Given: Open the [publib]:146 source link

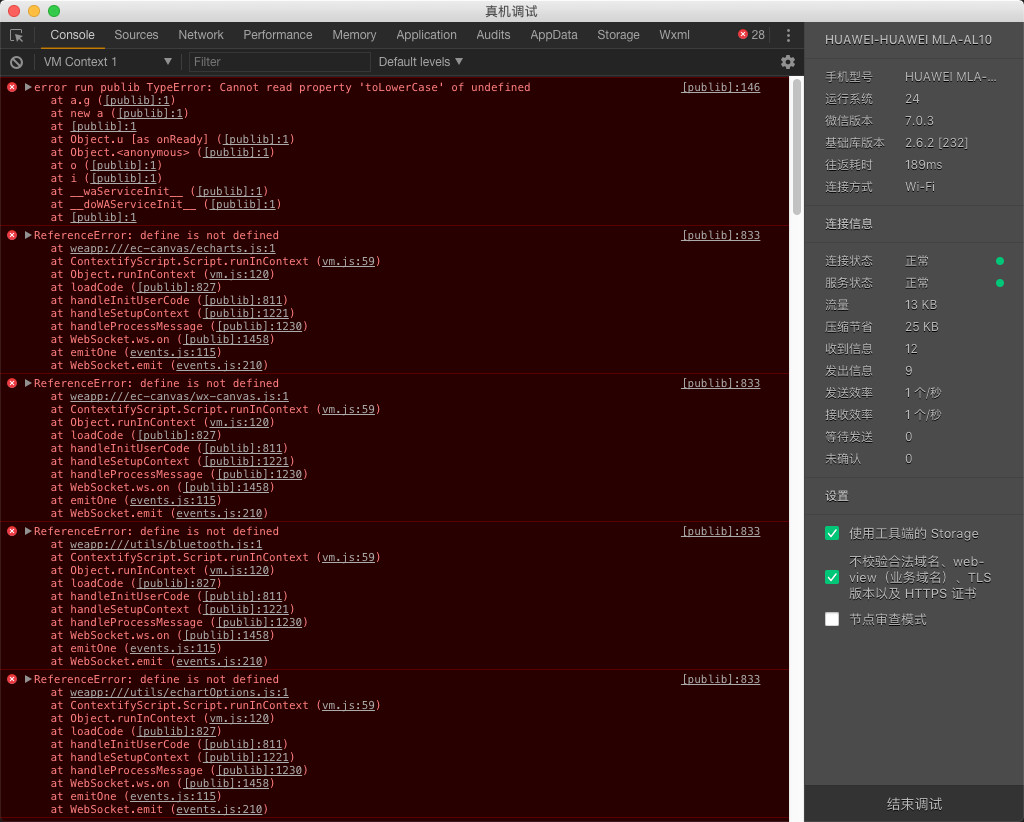Looking at the screenshot, I should click(720, 87).
